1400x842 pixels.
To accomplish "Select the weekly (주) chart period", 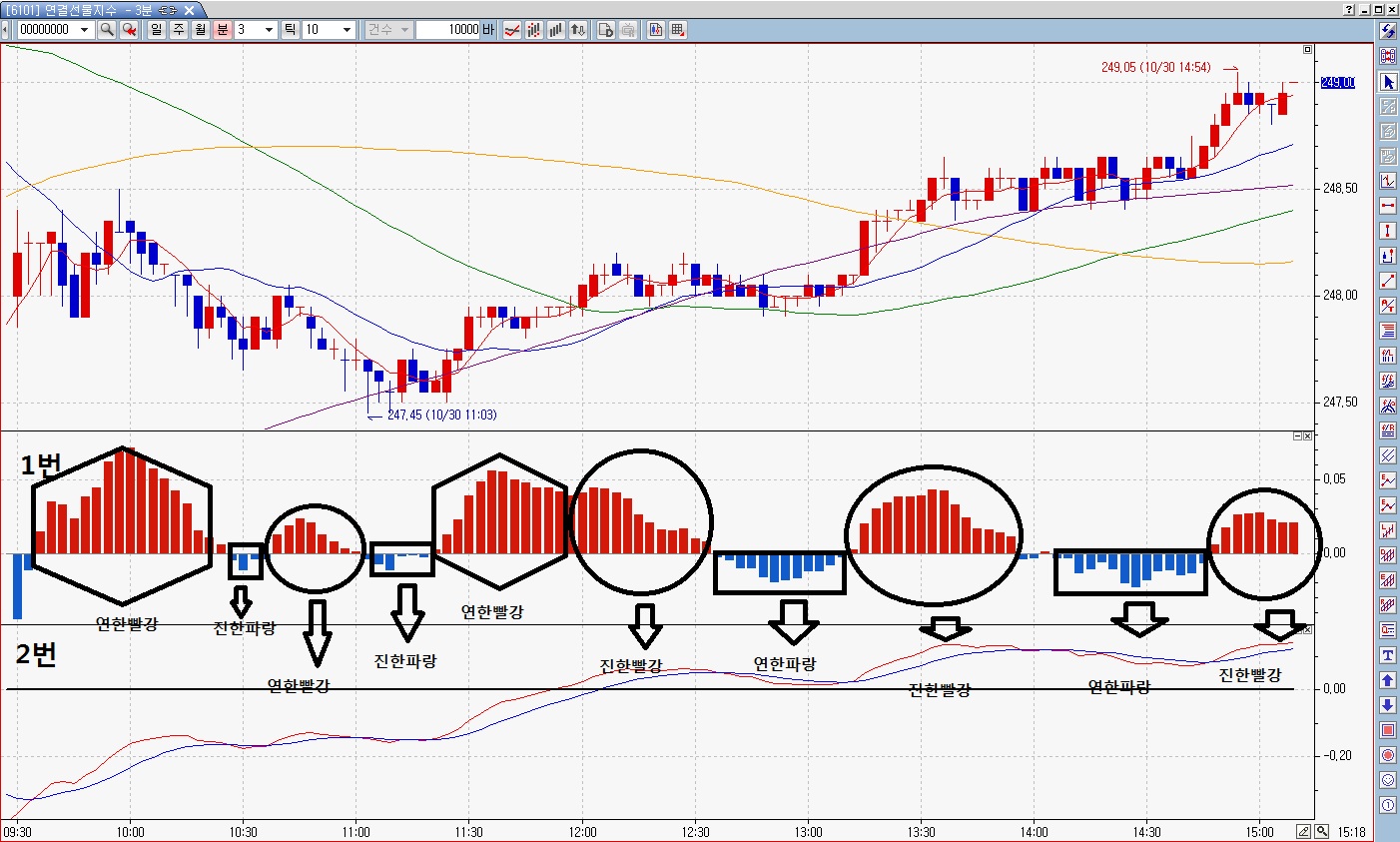I will [x=179, y=30].
